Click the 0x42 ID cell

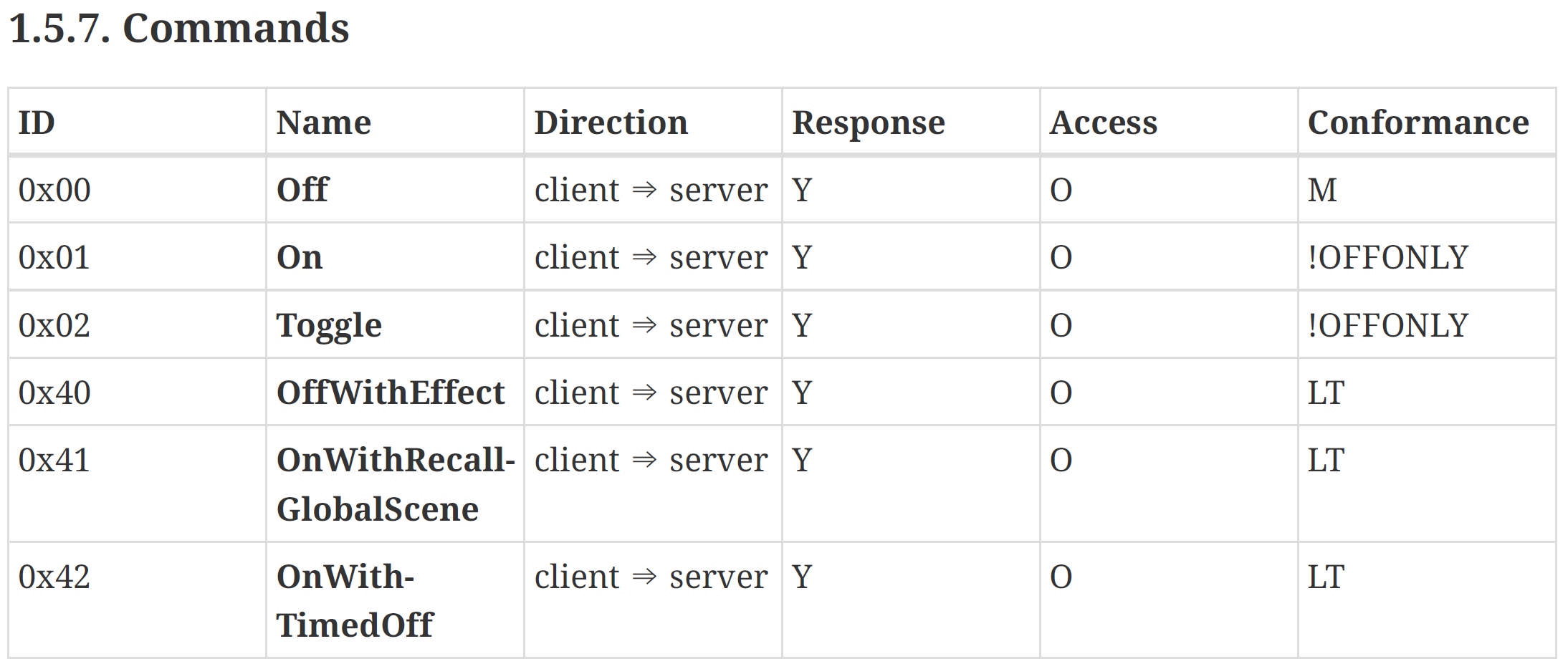point(54,577)
